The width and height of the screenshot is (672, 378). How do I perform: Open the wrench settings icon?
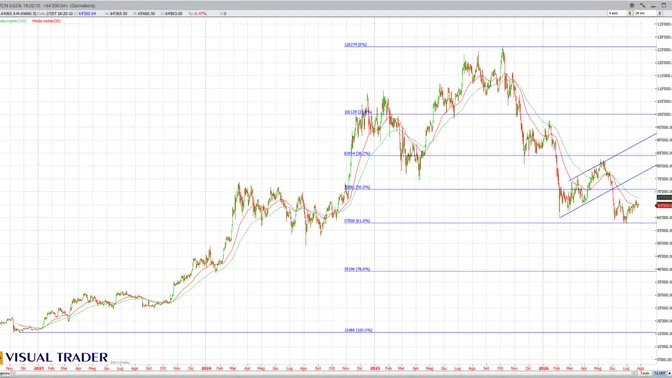point(642,6)
